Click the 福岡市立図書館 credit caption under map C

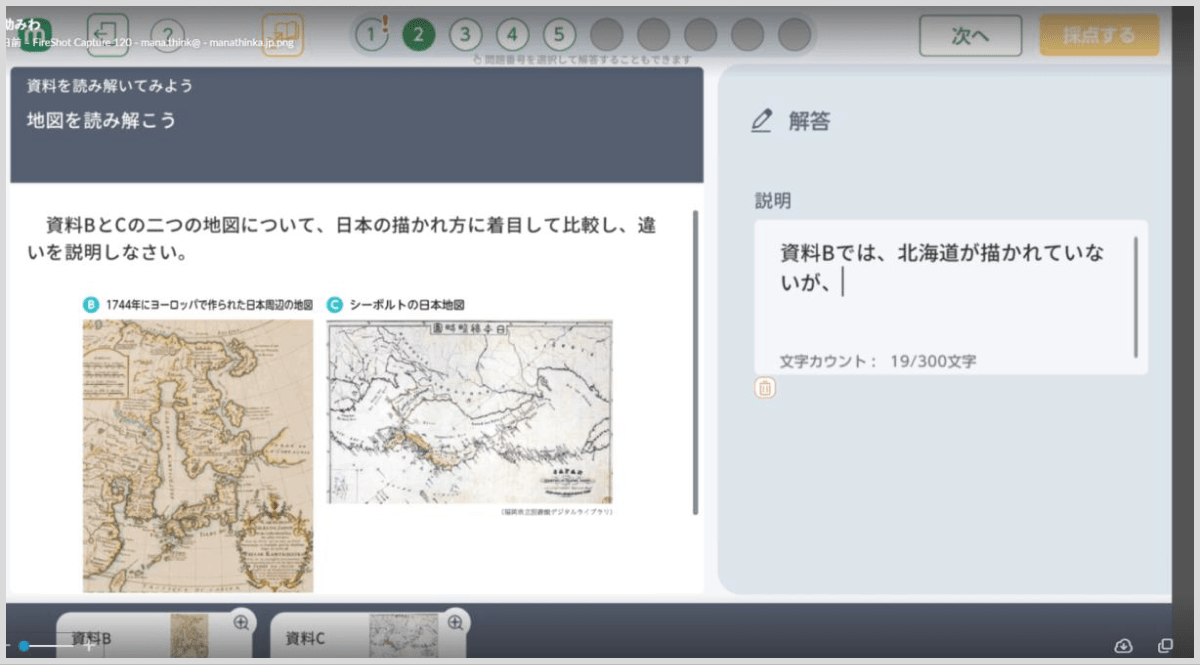[558, 512]
